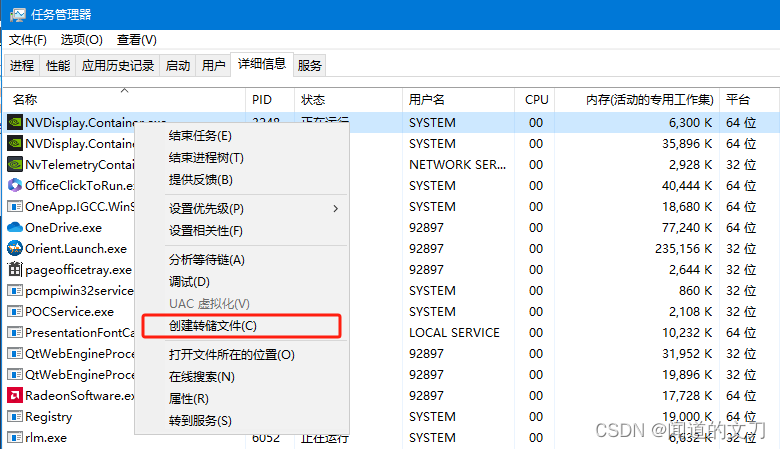This screenshot has height=449, width=780.
Task: Click the rlm.exe process icon
Action: 15,438
